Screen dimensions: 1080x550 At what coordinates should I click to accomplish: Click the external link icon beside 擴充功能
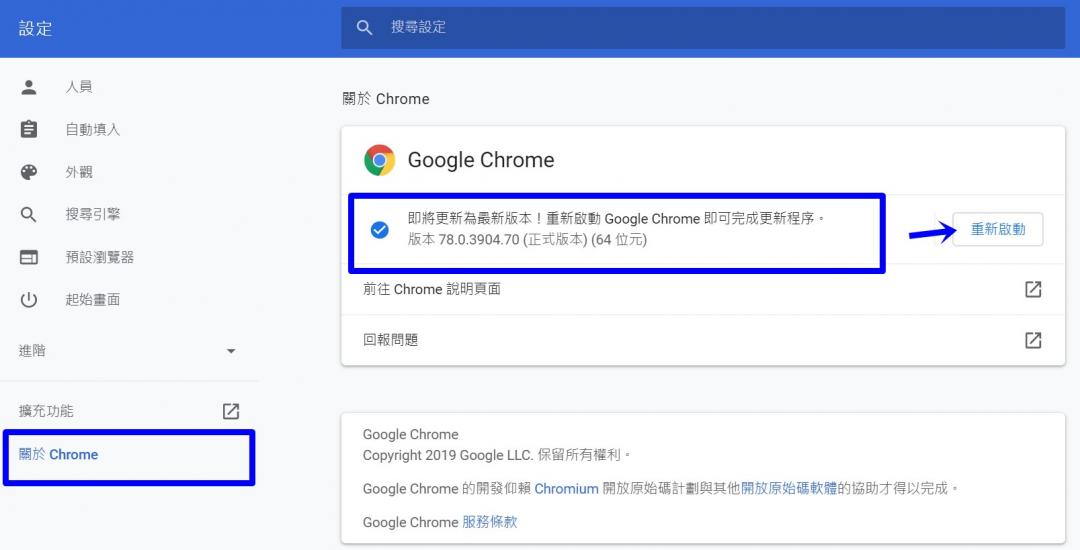tap(230, 411)
